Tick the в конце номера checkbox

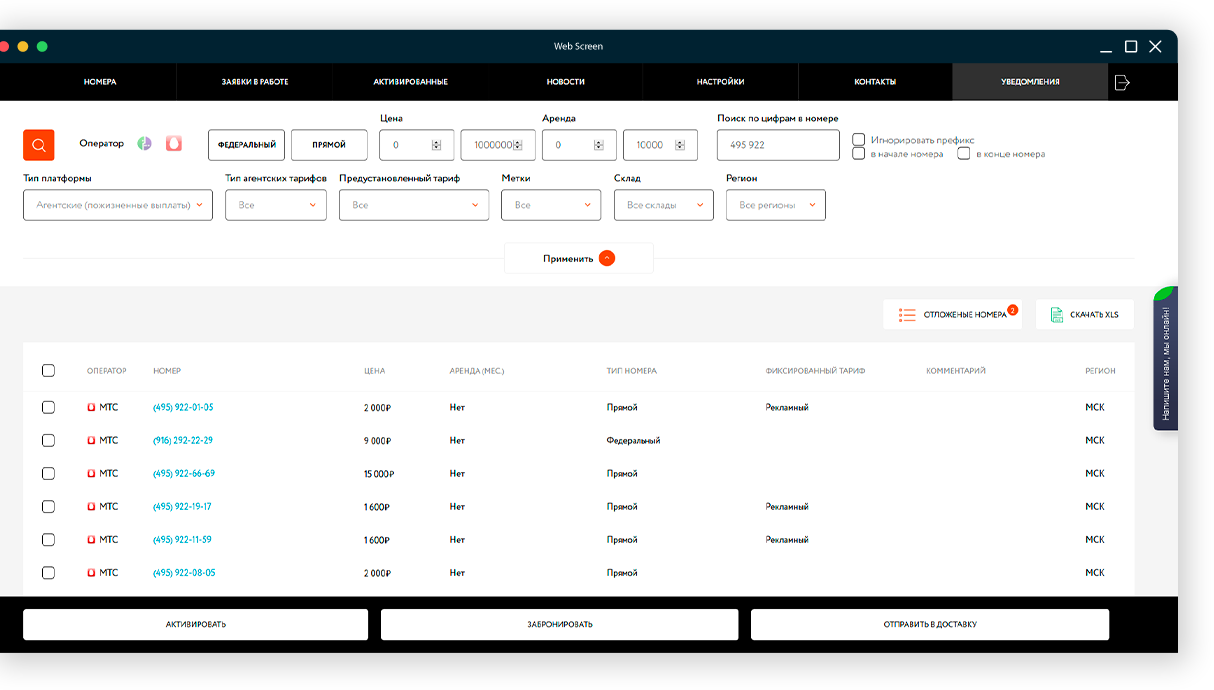(964, 154)
